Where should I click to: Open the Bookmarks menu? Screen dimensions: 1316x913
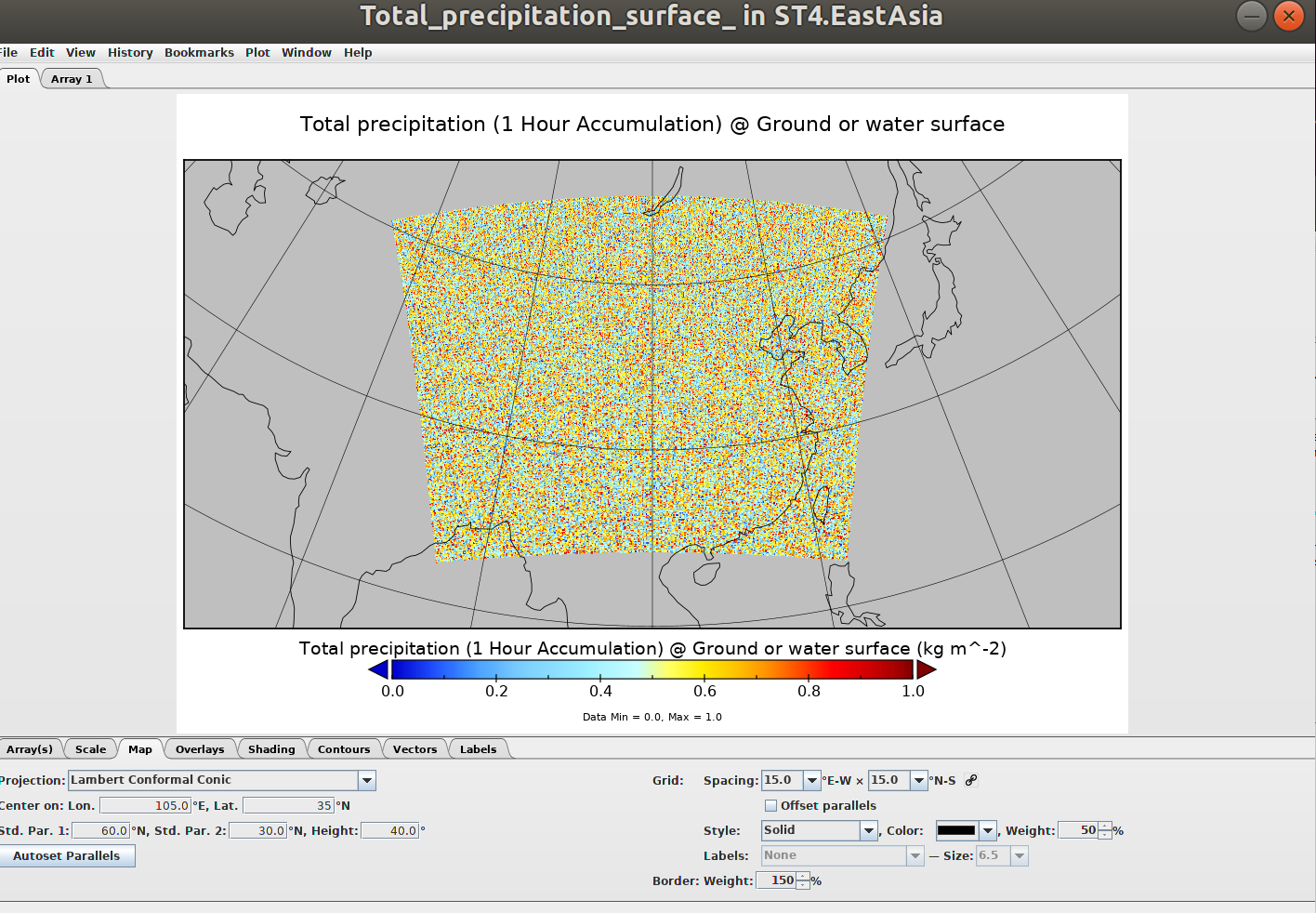[199, 53]
